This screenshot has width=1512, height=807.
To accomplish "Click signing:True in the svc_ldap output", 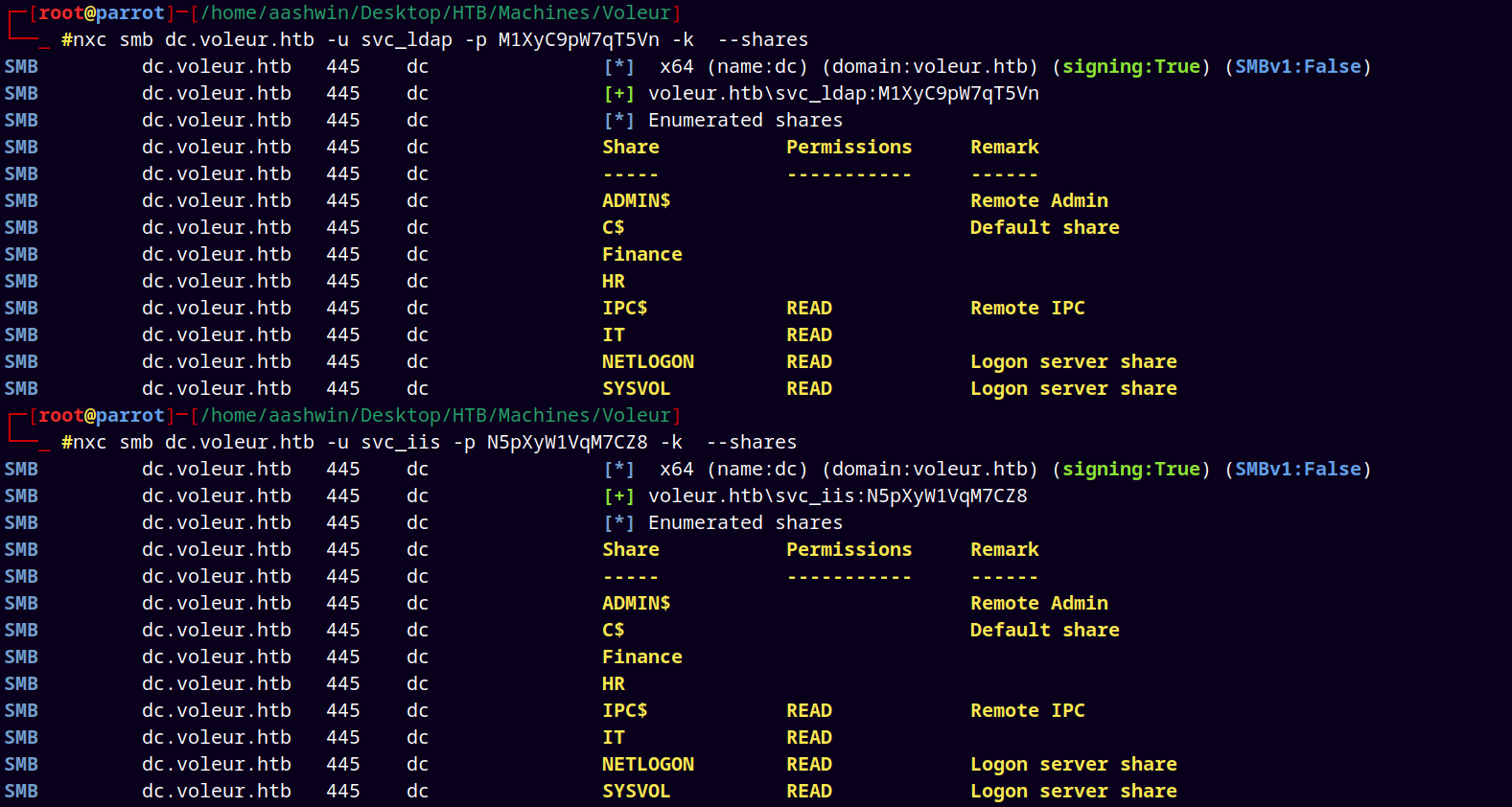I will click(x=1131, y=67).
